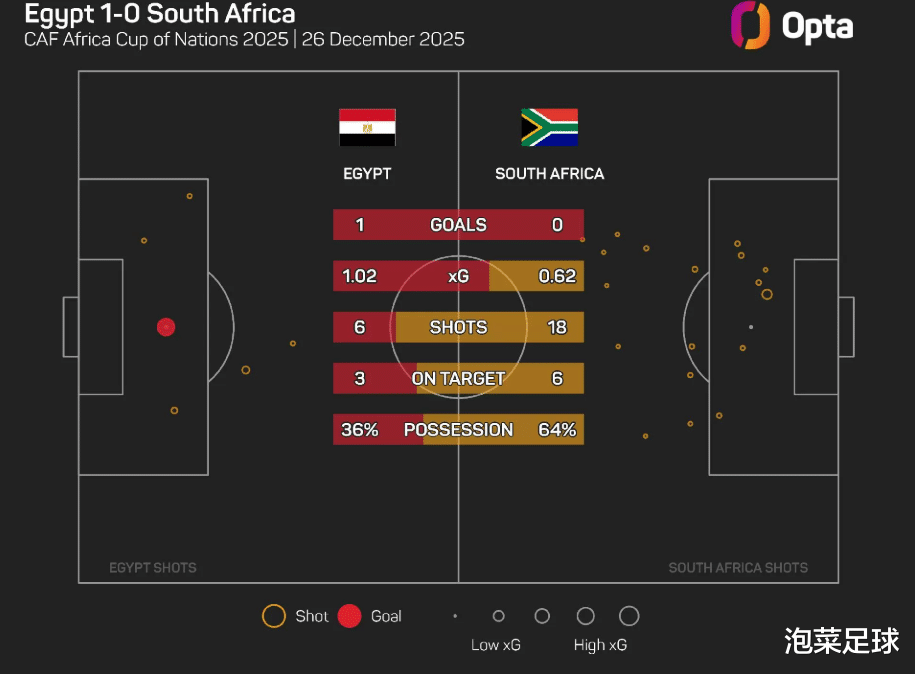Click the EGYPT team name
915x674 pixels.
(367, 174)
